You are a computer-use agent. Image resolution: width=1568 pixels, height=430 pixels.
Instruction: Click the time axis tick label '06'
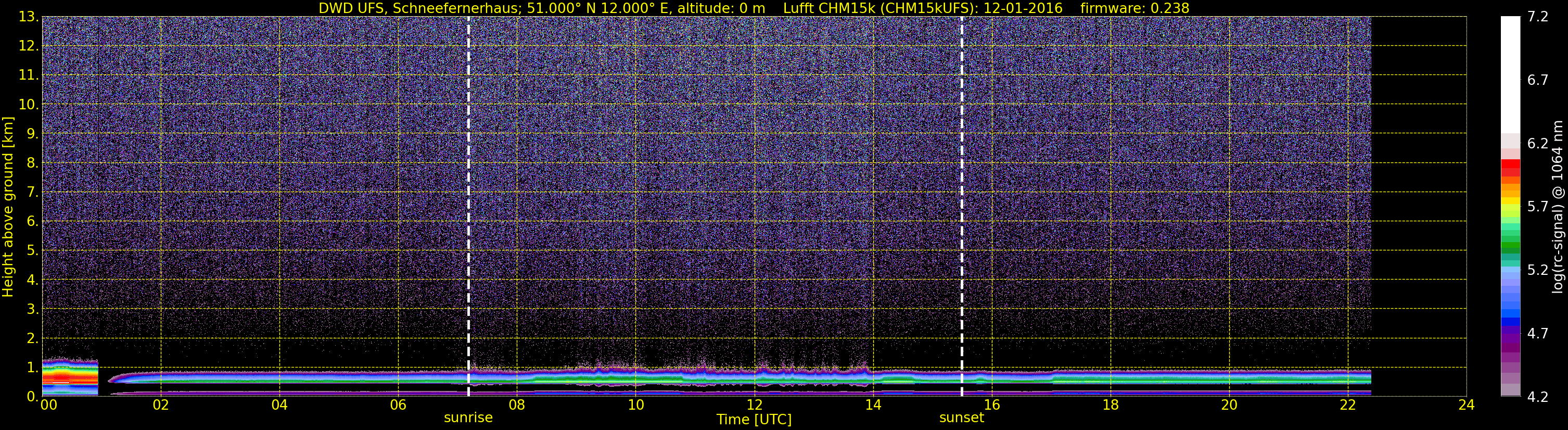point(398,406)
